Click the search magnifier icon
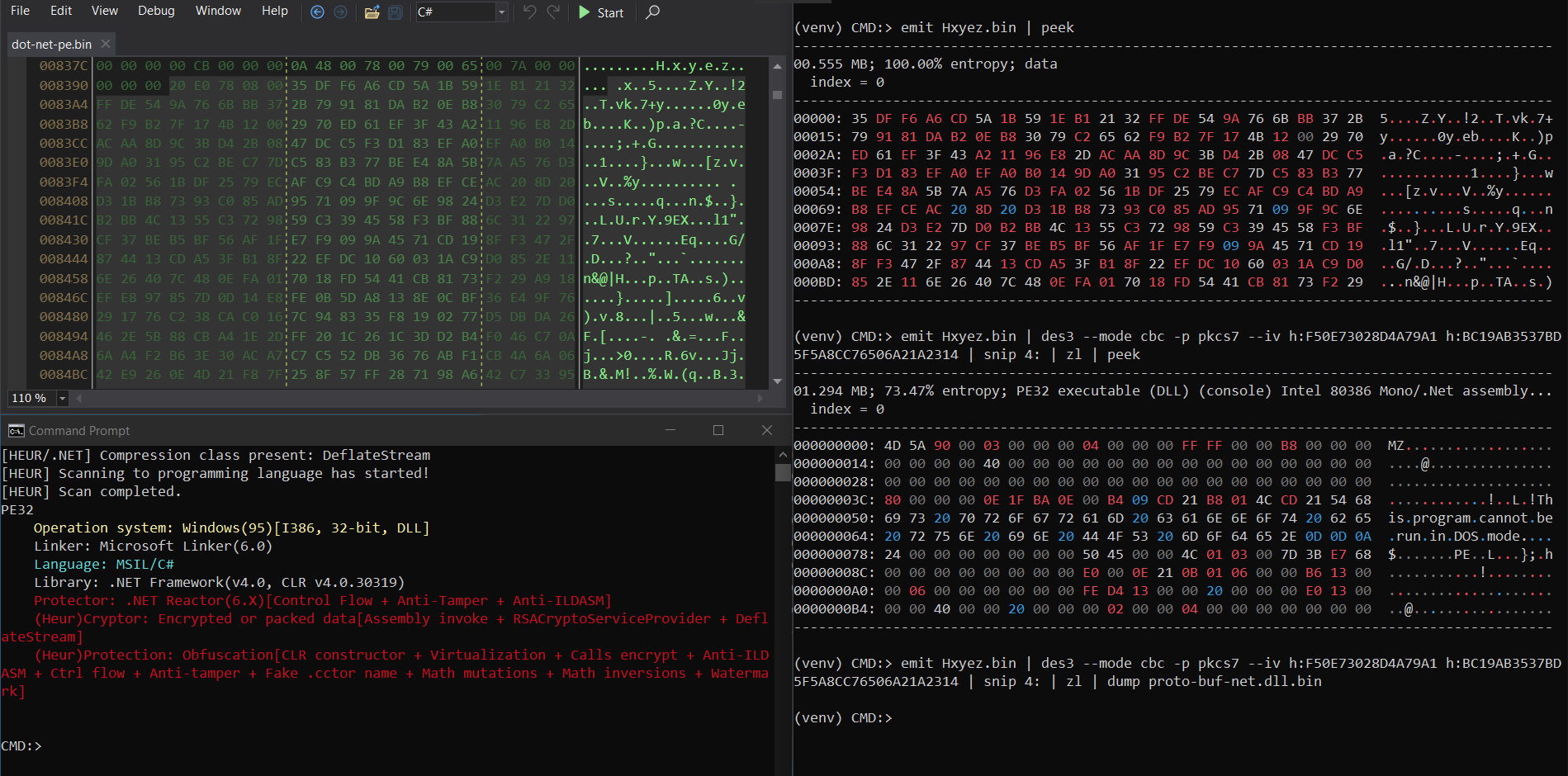The height and width of the screenshot is (776, 1568). pos(652,12)
